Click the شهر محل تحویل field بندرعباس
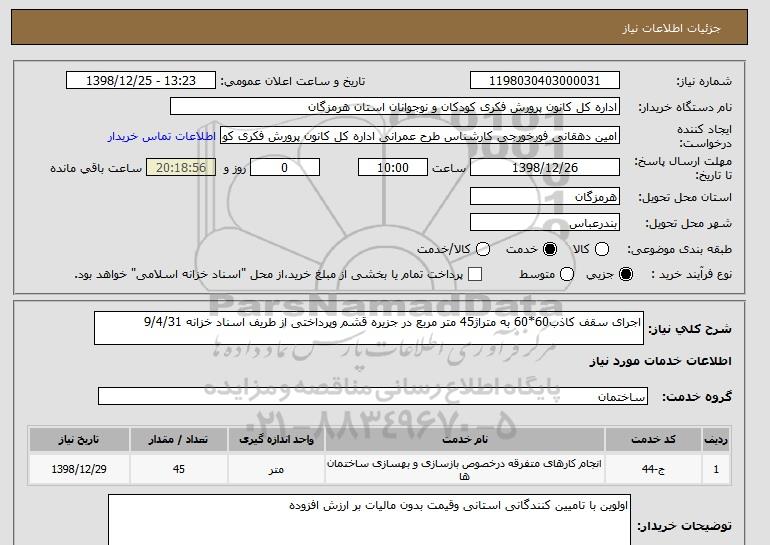The image size is (770, 545). [x=545, y=222]
